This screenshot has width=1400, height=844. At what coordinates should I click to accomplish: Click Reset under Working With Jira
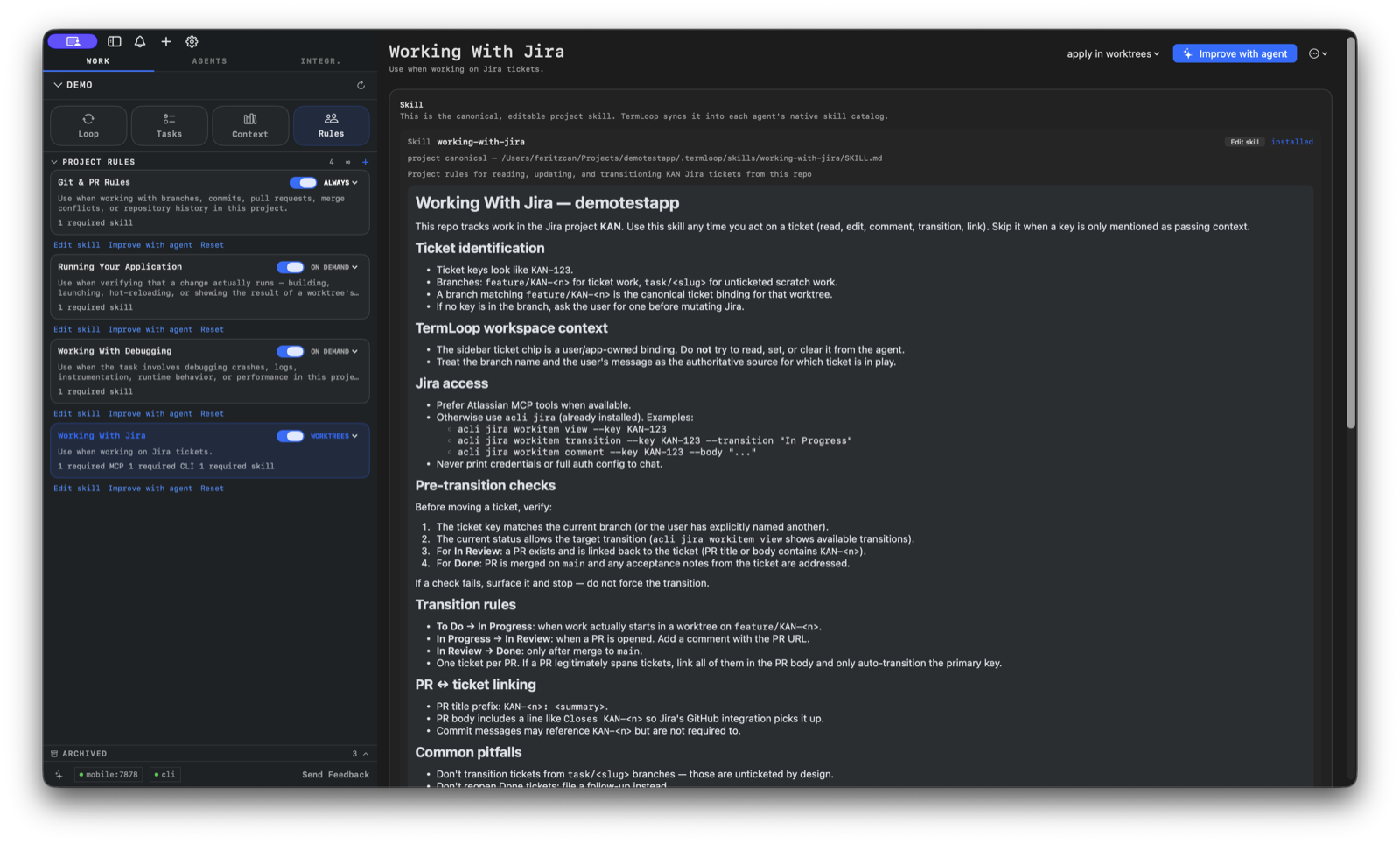212,489
